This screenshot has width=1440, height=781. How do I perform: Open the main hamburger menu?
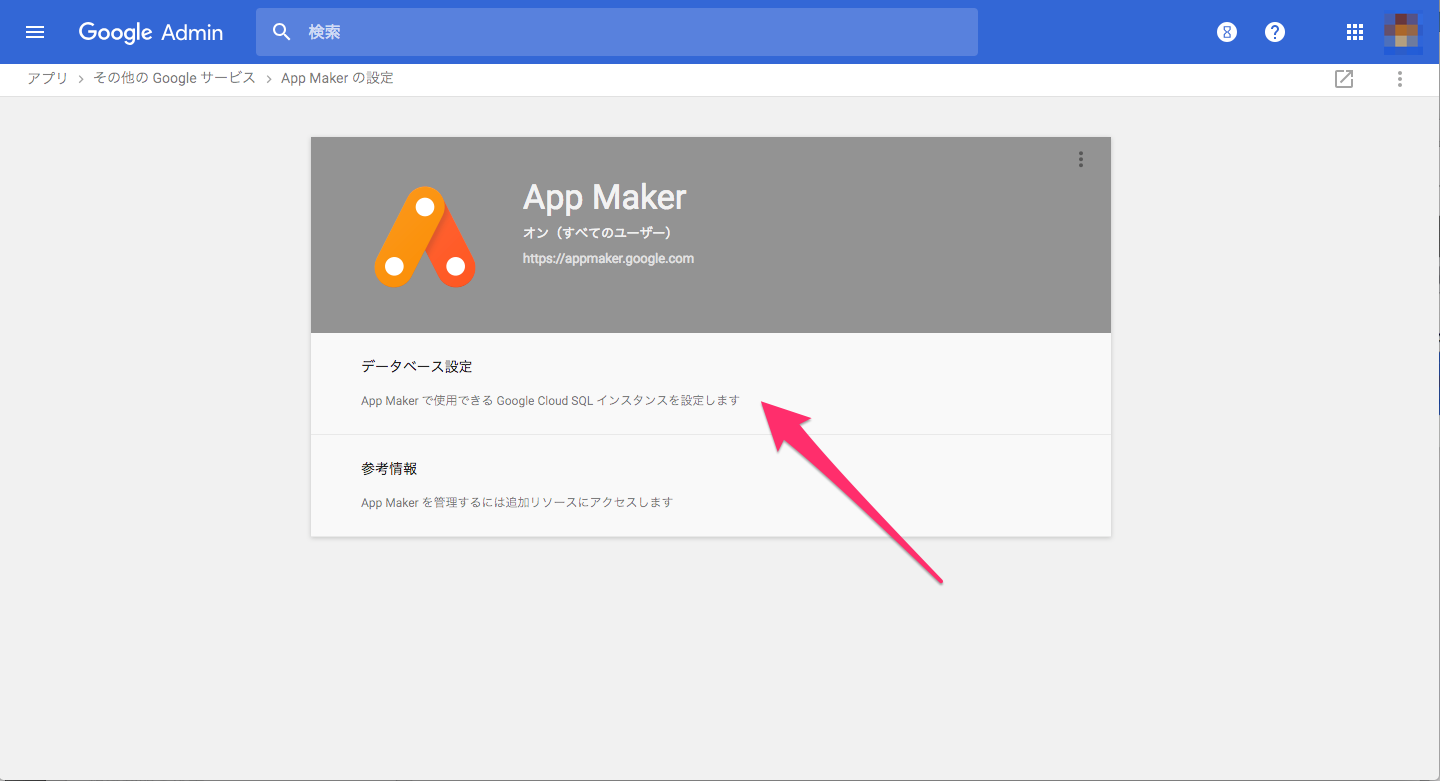point(35,32)
